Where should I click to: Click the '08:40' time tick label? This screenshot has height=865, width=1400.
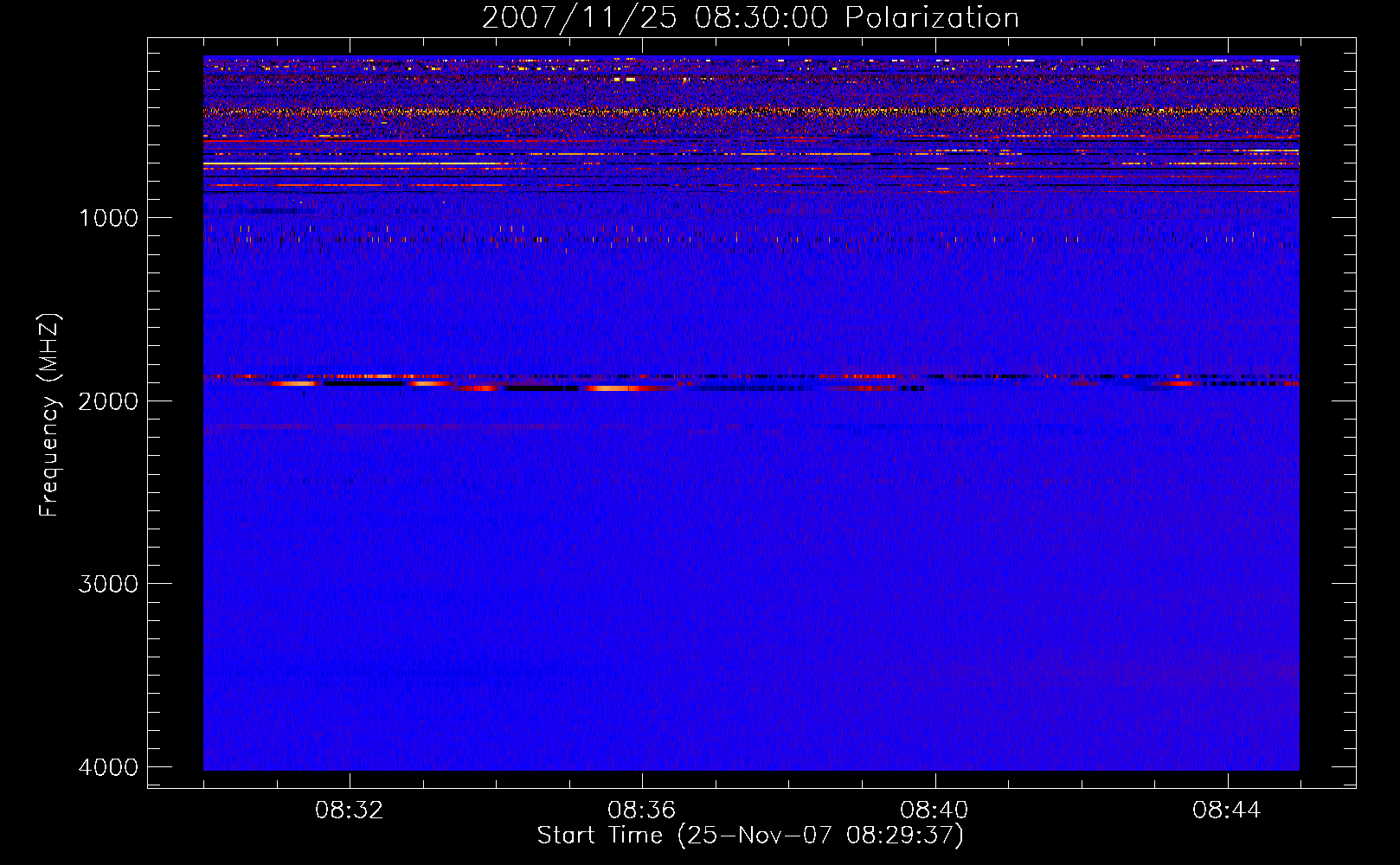point(934,811)
